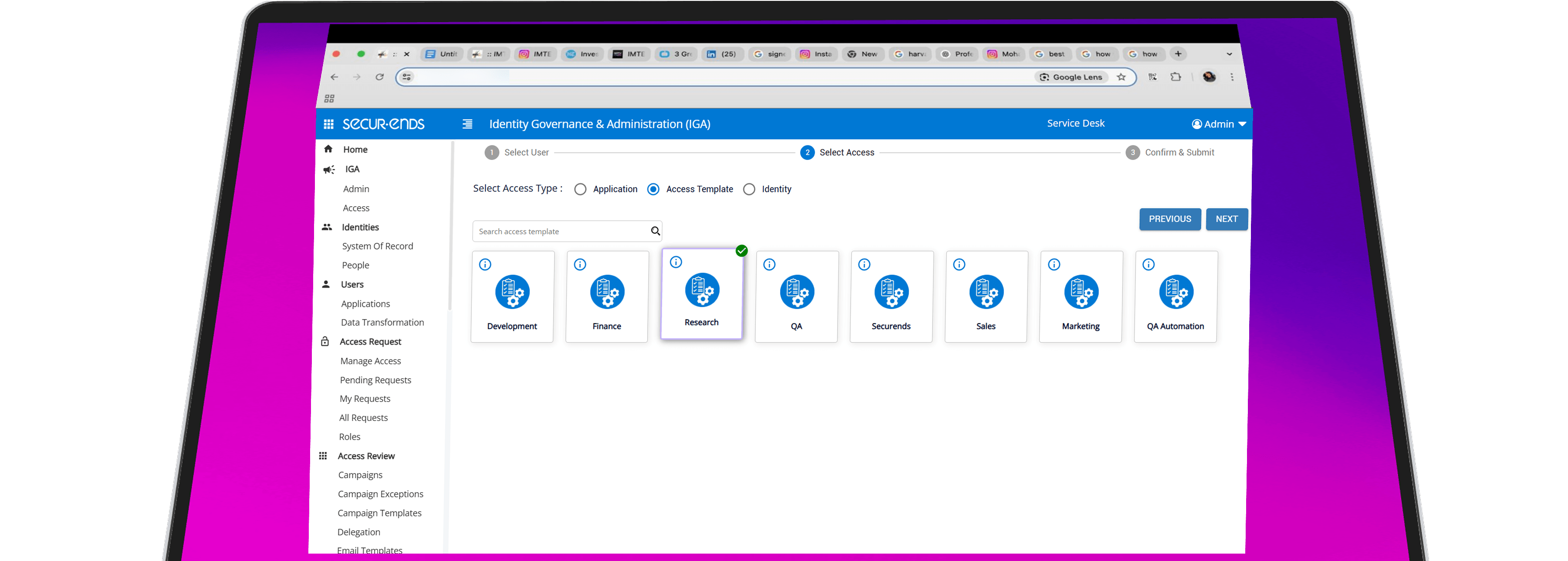
Task: Deselect the Research template checkmark
Action: click(x=741, y=251)
